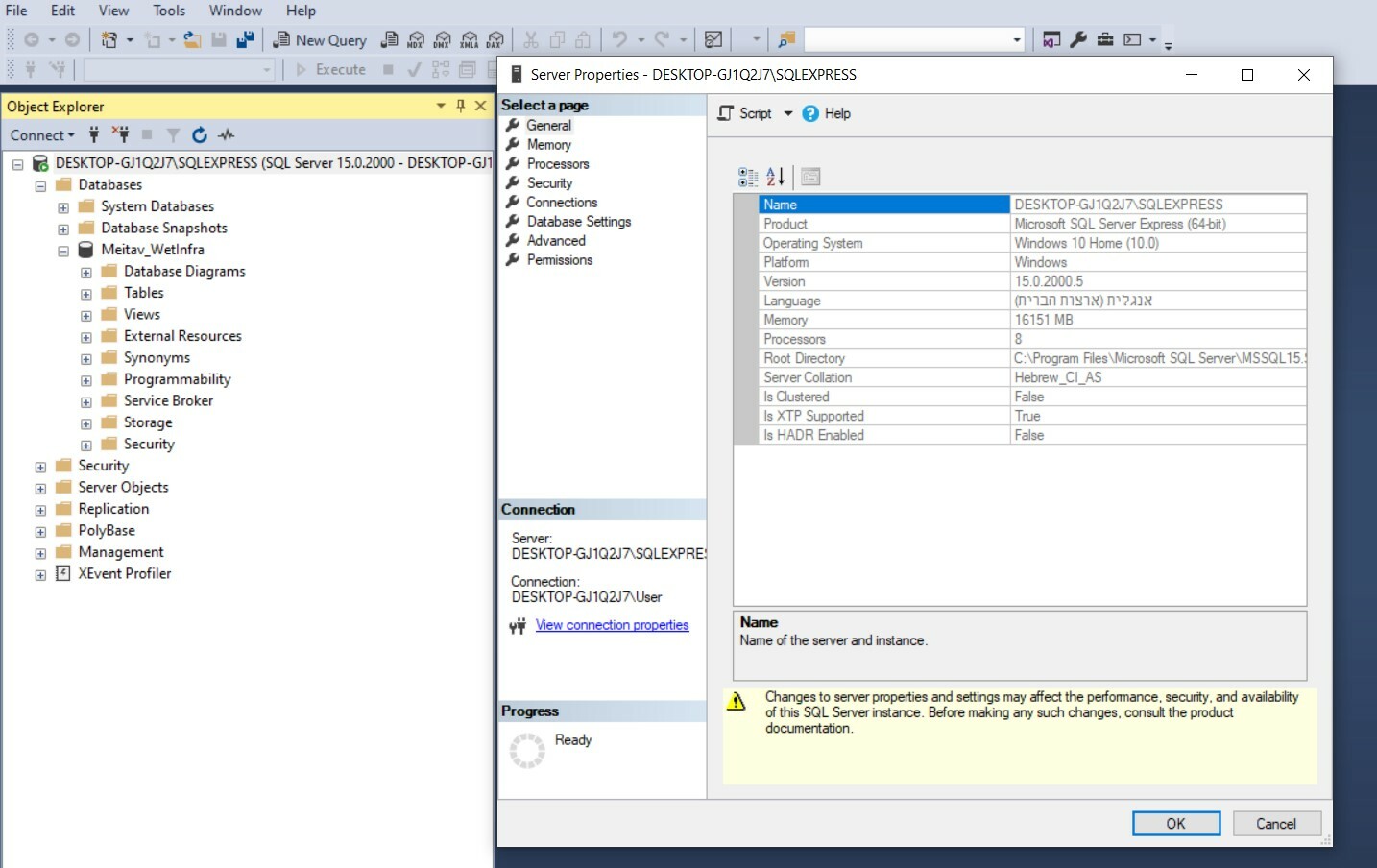Collapse the Meitav_WetInfra database node

63,251
